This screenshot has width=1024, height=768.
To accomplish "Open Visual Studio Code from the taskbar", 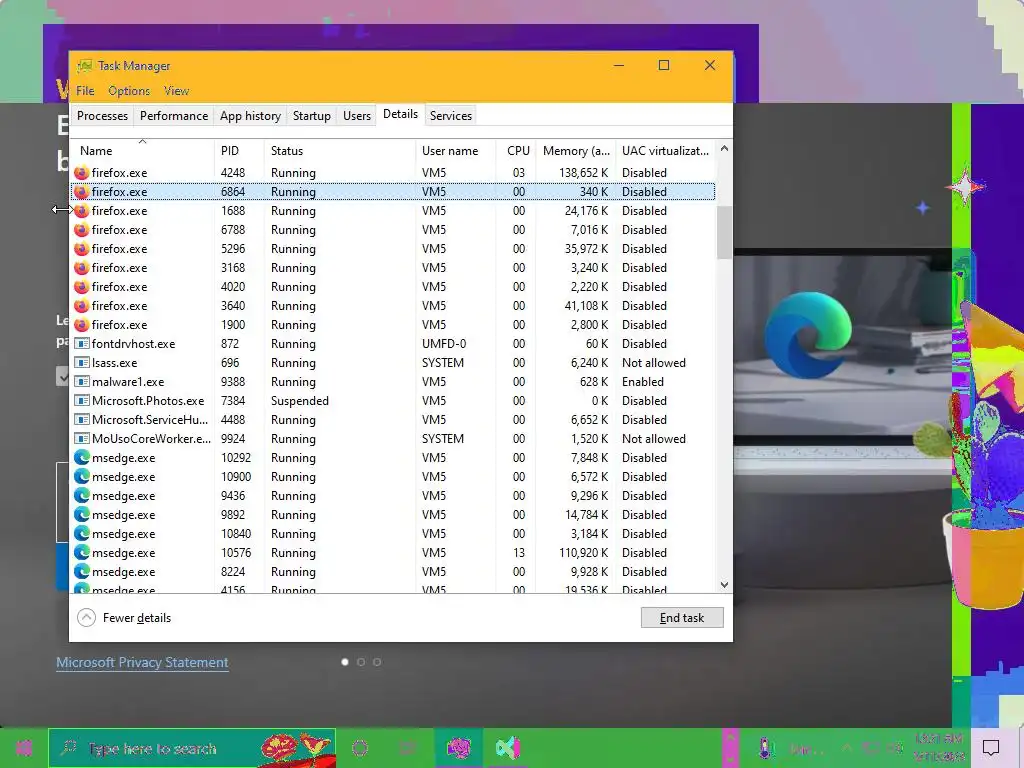I will click(507, 748).
